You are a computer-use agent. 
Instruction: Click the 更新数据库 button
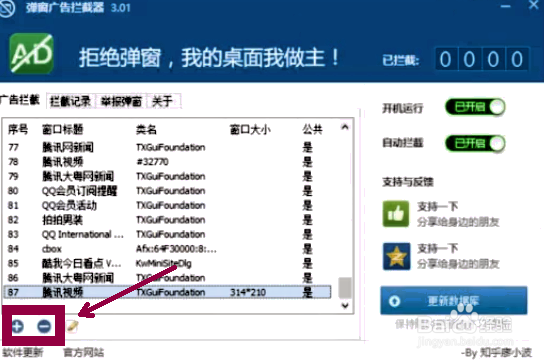pos(453,300)
